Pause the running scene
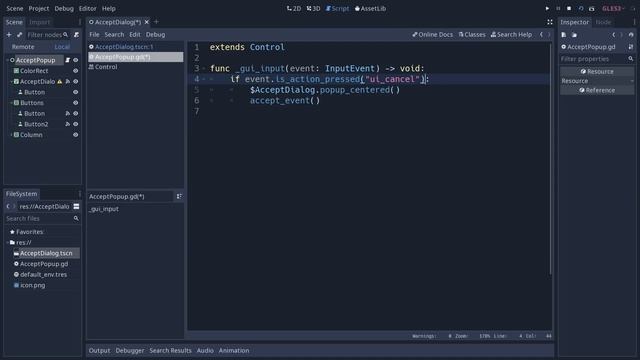The width and height of the screenshot is (640, 360). (558, 9)
